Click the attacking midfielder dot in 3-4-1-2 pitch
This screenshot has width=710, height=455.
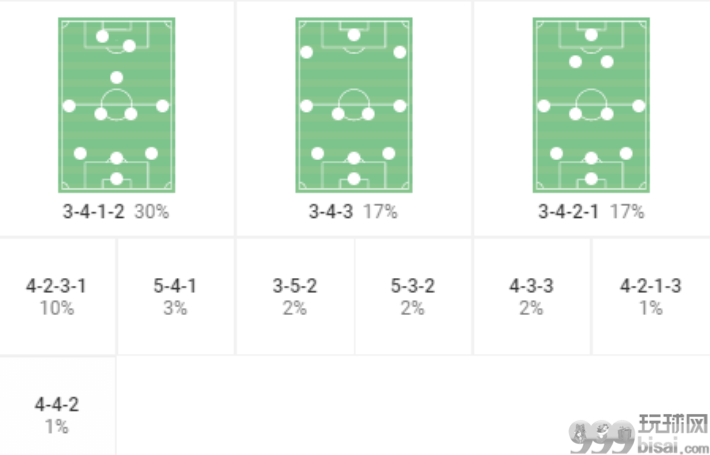tap(117, 77)
